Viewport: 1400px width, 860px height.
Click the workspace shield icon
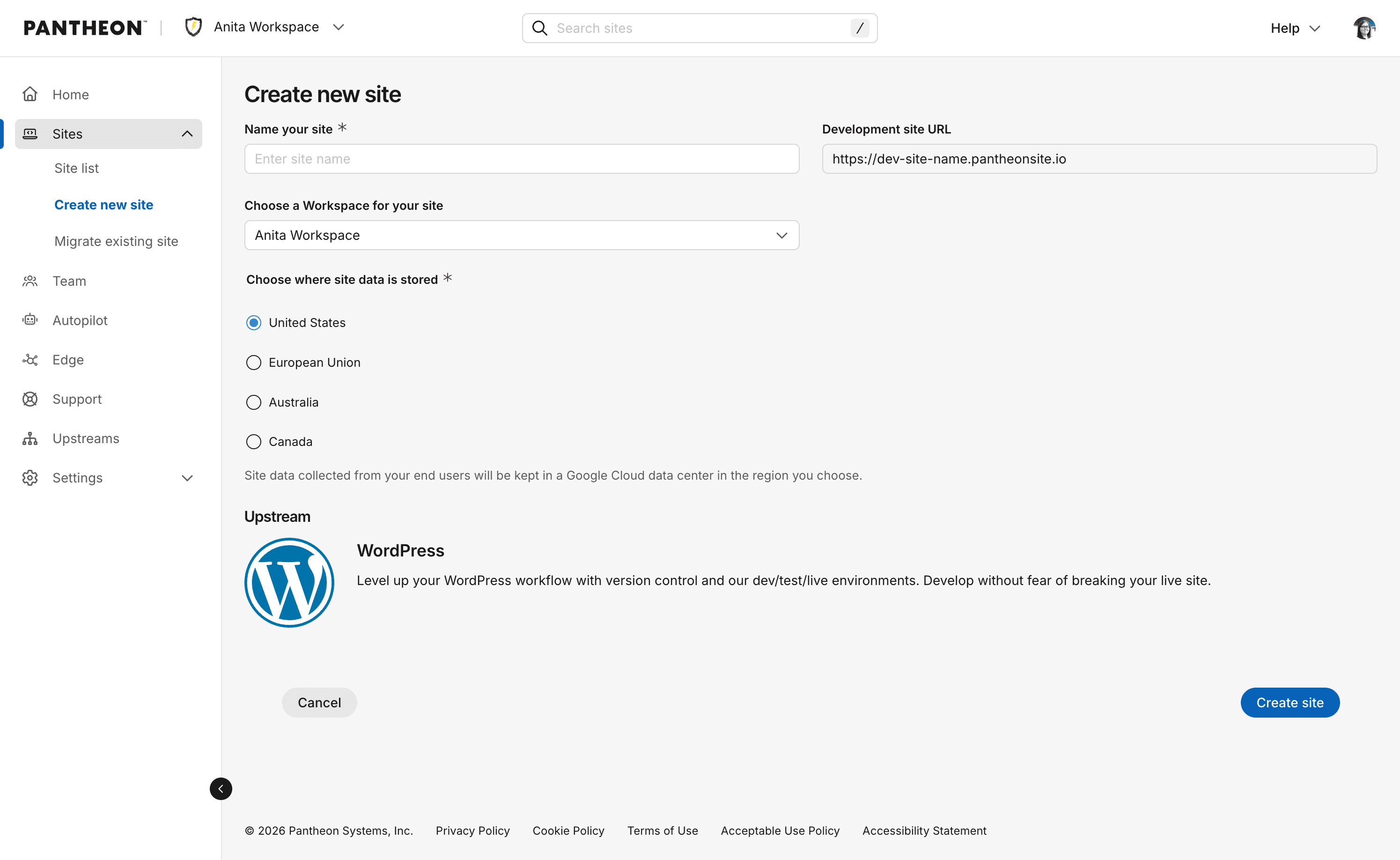[x=194, y=27]
